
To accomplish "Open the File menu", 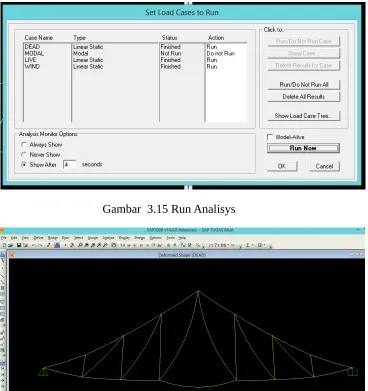I will click(4, 238).
